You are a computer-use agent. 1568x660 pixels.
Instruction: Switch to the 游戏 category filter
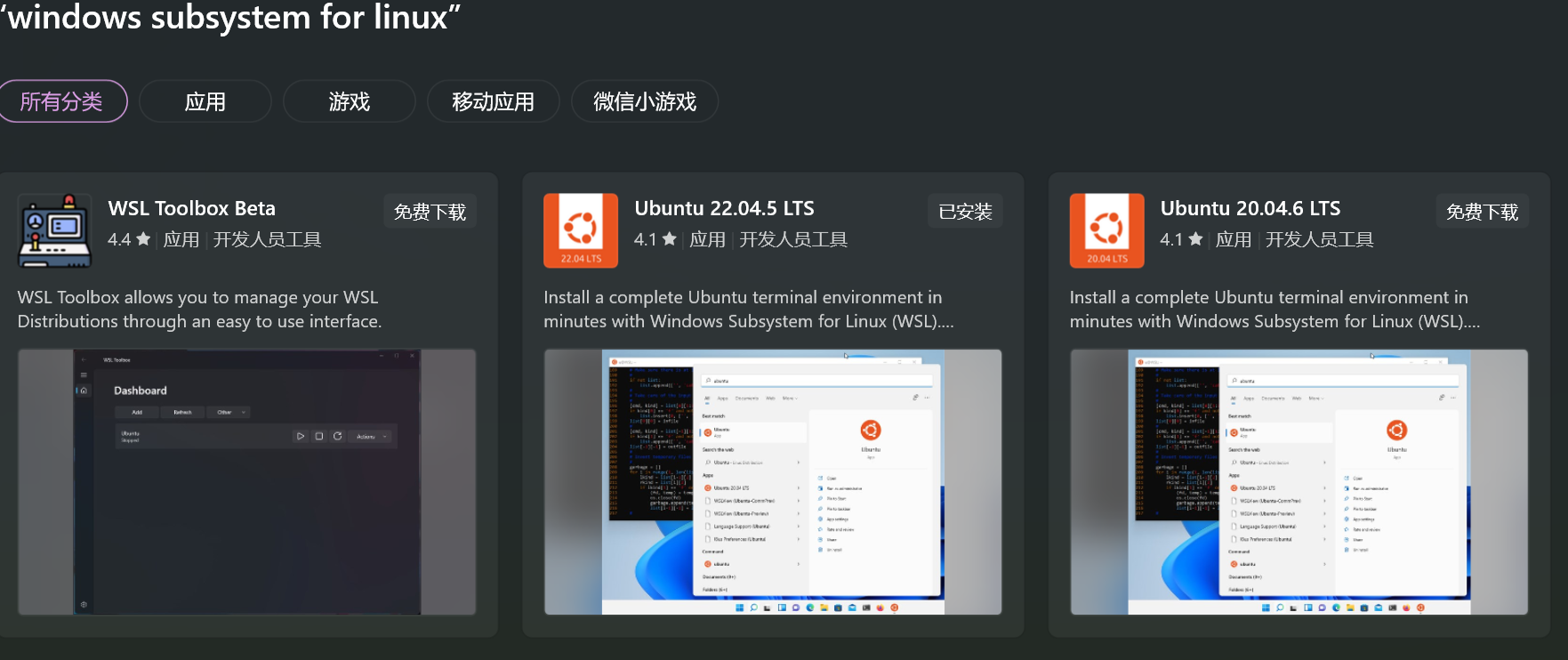(350, 101)
